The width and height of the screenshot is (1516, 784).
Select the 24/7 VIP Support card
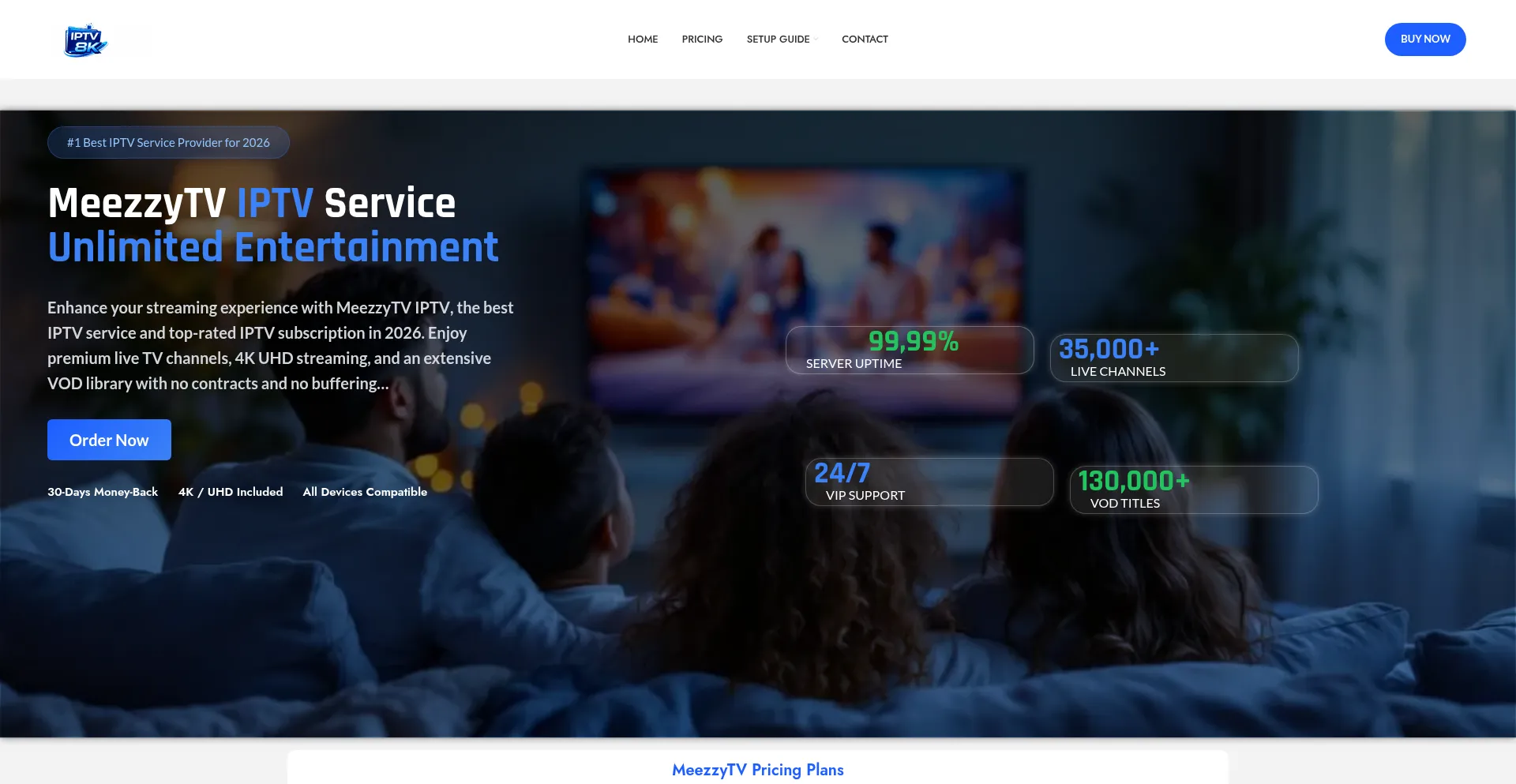tap(929, 482)
